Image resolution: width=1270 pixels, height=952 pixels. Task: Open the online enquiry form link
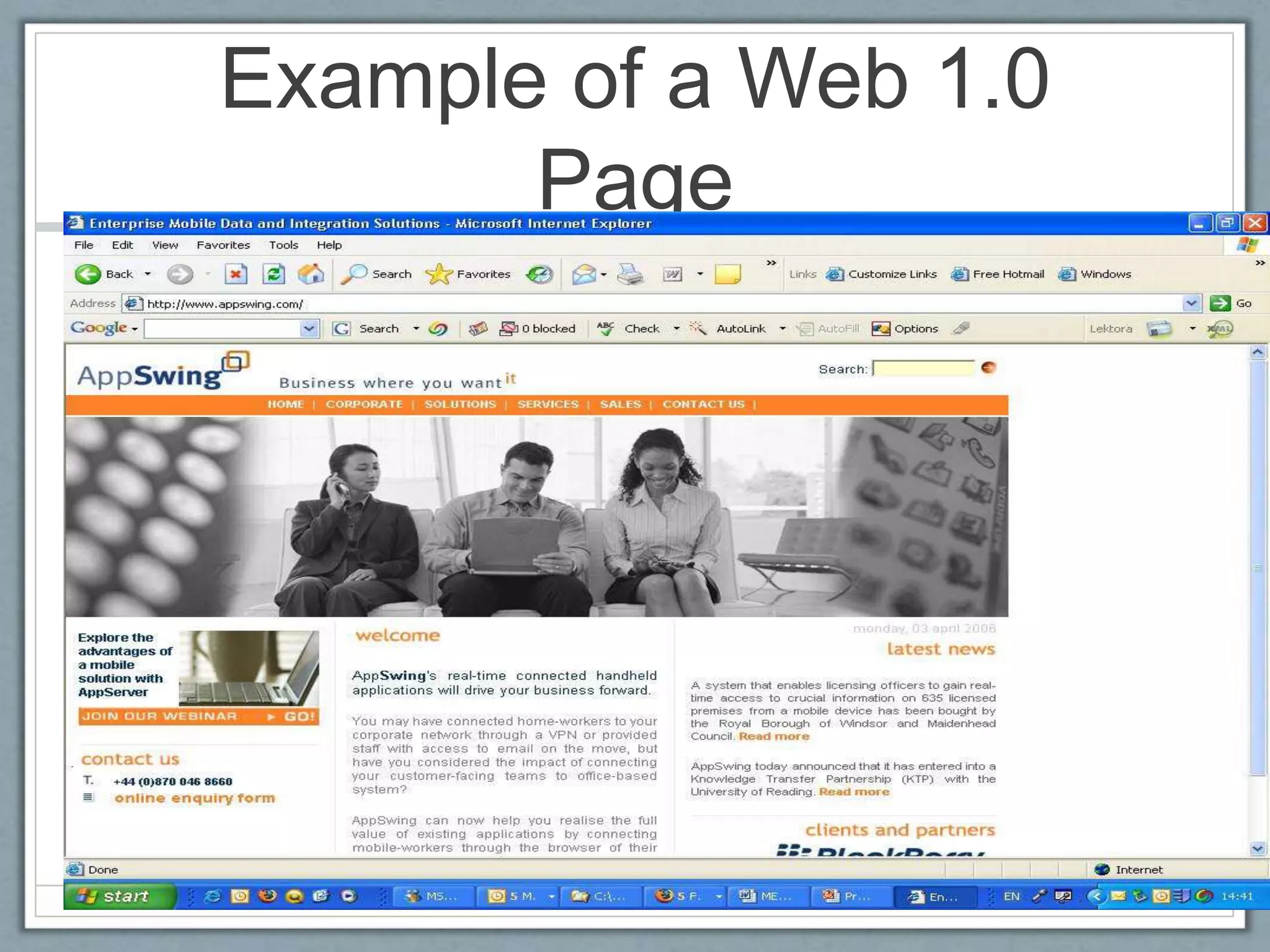click(x=194, y=798)
